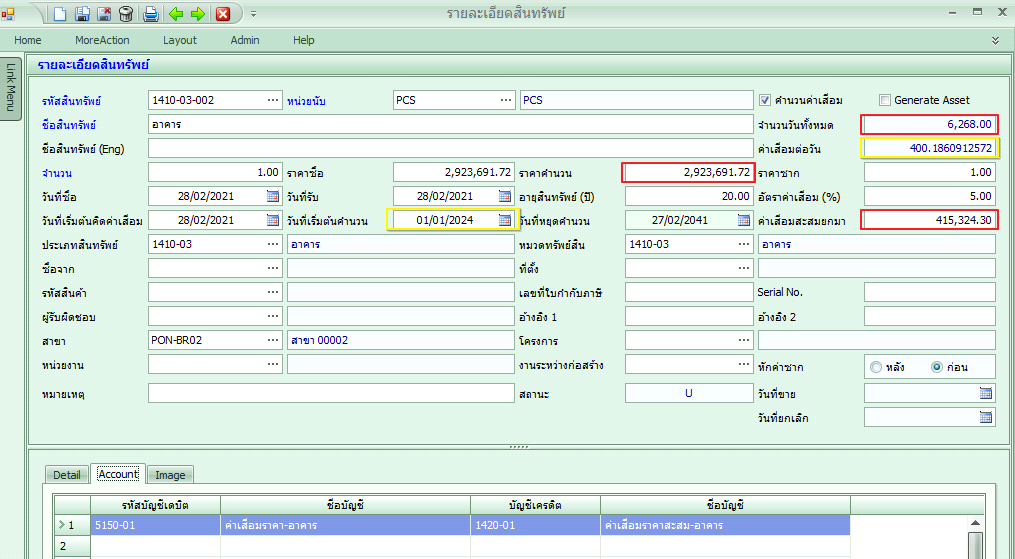
Task: Open calendar for วันที่เริ่มต้นคำนวน field
Action: coord(504,220)
